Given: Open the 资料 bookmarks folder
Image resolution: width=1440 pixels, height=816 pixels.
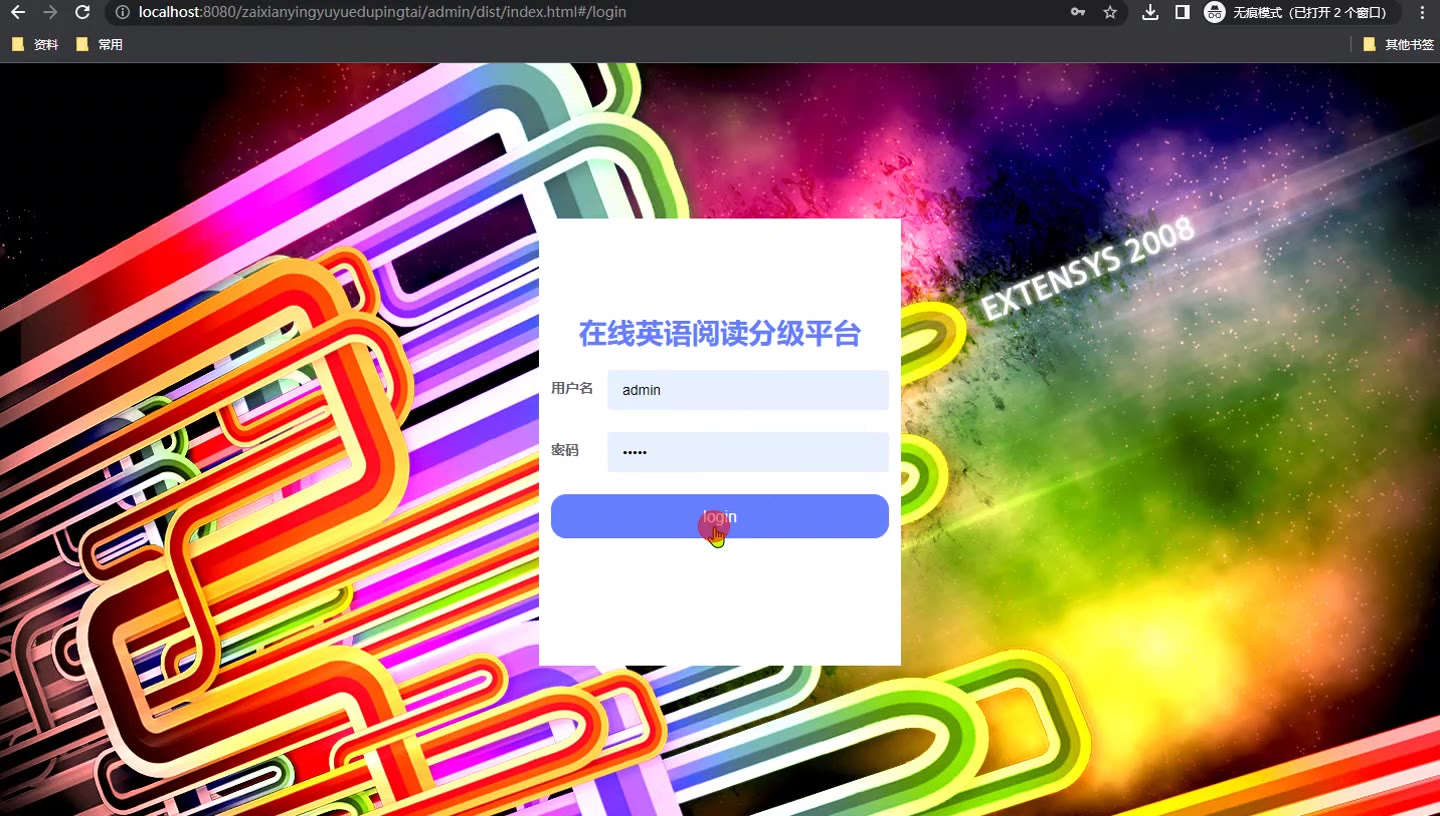Looking at the screenshot, I should click(x=35, y=44).
